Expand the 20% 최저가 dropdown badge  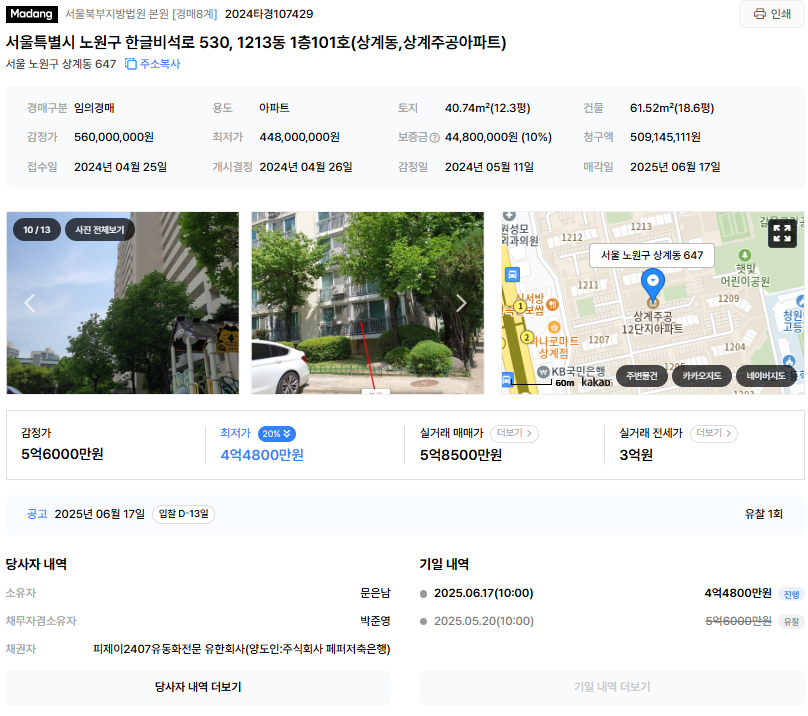(x=277, y=434)
